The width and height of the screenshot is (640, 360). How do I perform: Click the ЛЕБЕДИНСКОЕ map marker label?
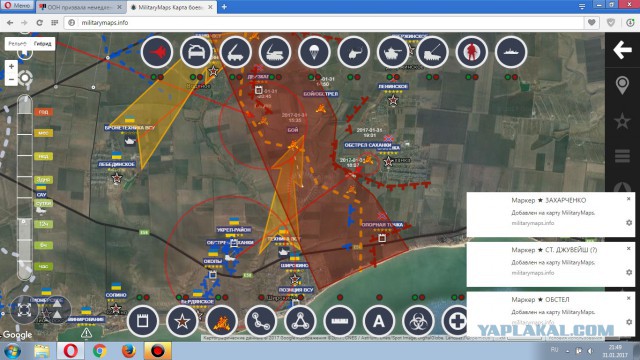116,164
